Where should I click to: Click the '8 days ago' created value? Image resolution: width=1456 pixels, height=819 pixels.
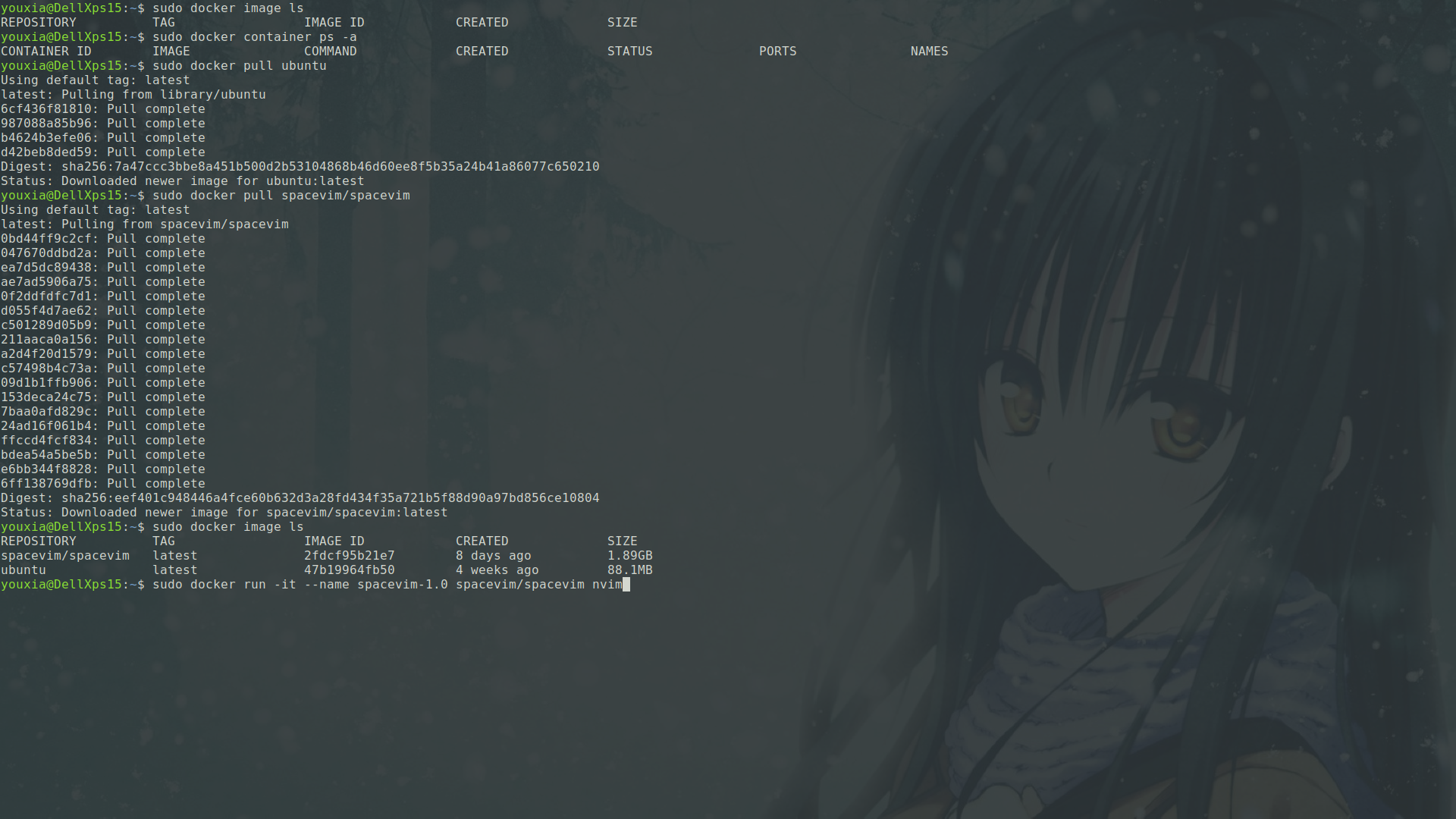click(494, 556)
